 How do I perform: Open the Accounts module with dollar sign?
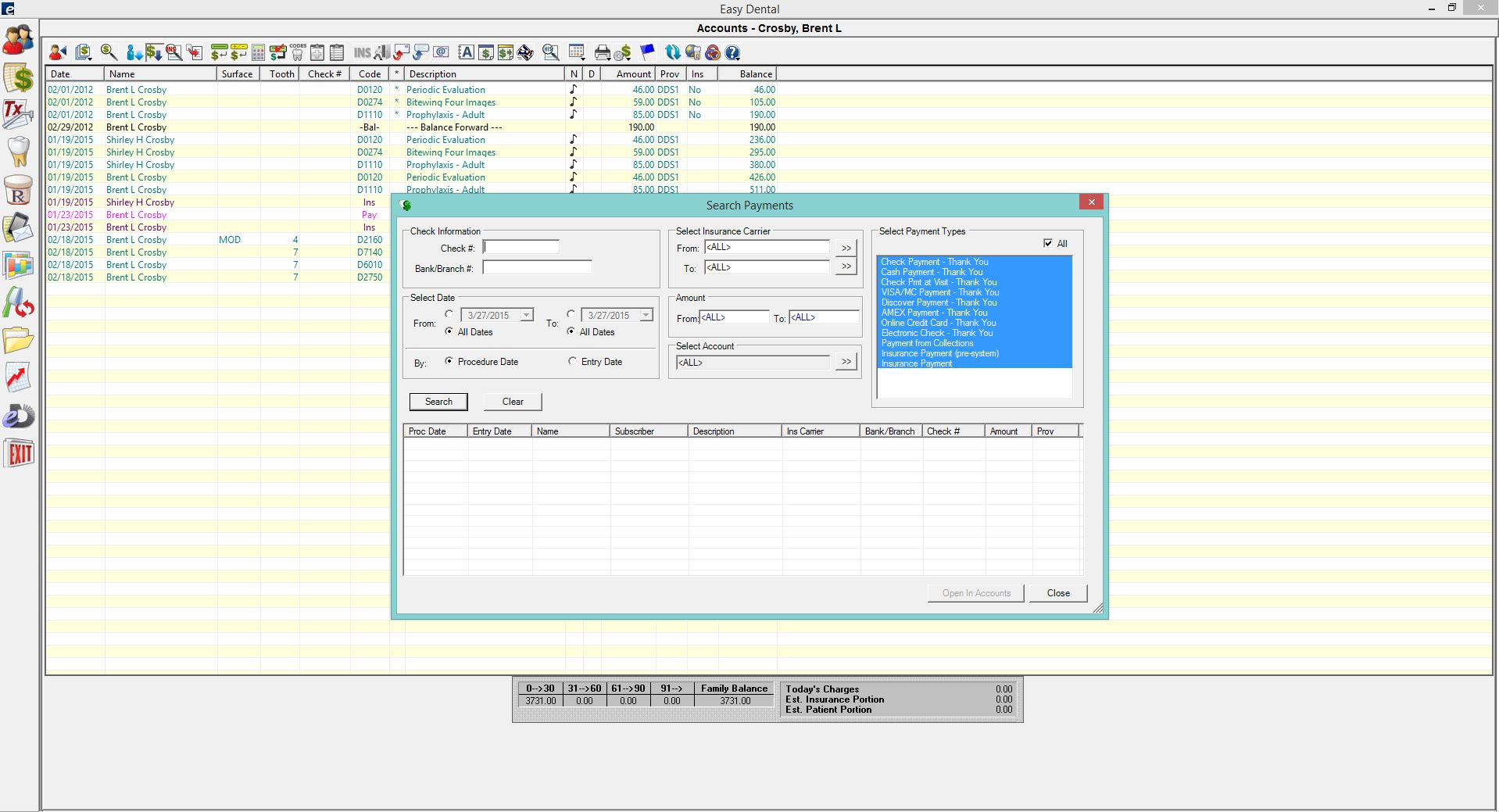click(18, 78)
